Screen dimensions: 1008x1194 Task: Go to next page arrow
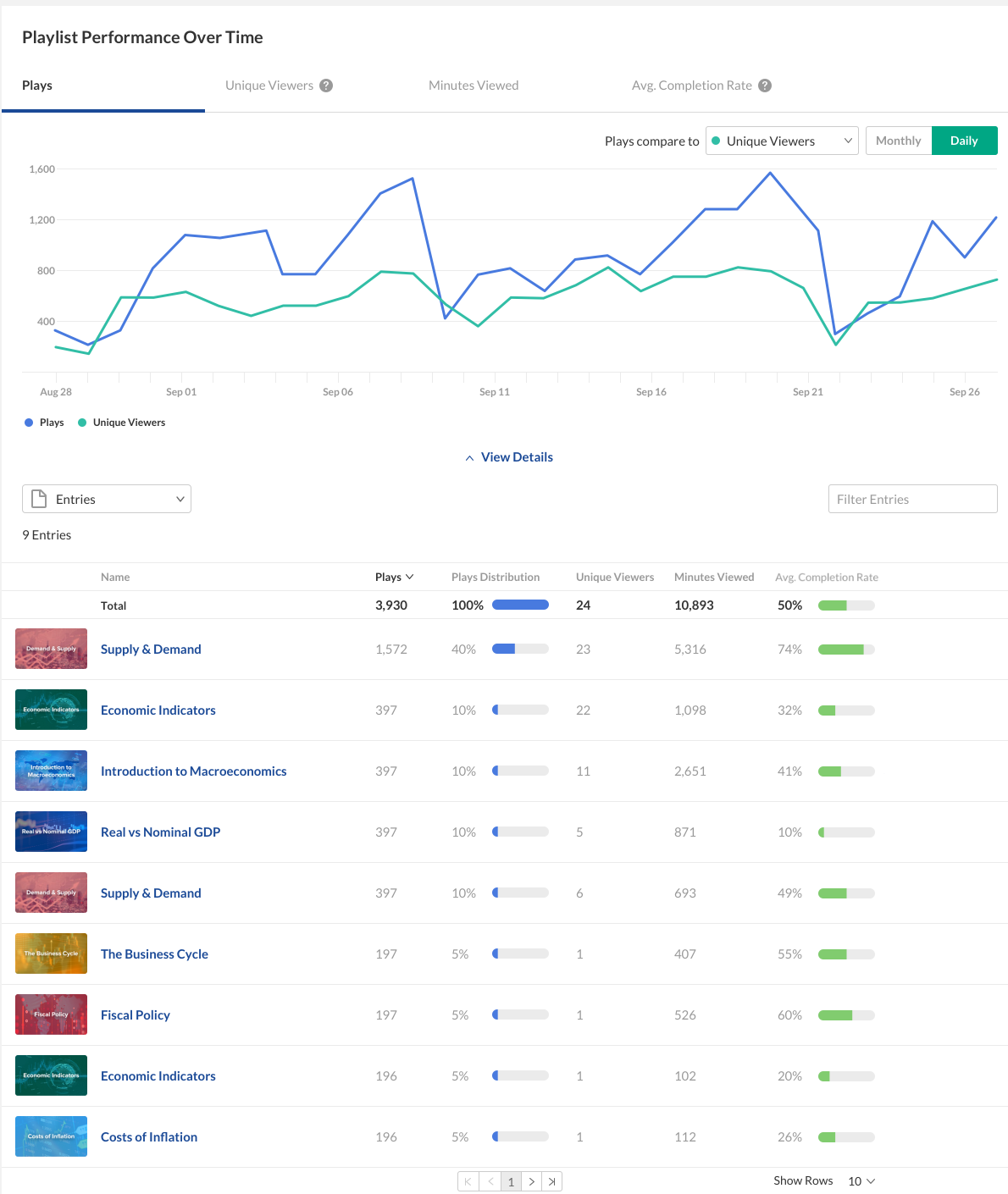(531, 1181)
